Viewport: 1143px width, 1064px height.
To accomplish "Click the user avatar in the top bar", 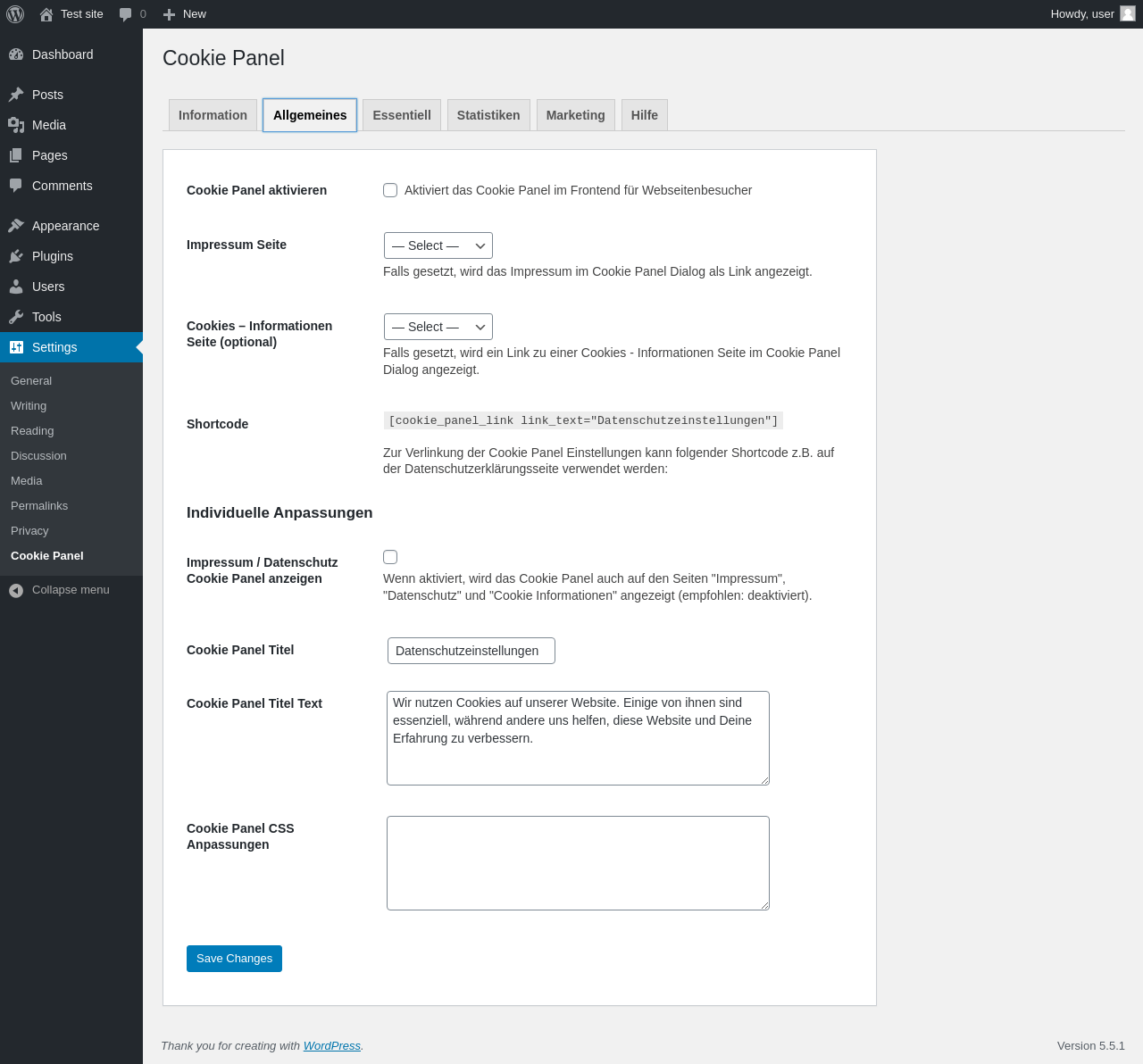I will [1128, 13].
